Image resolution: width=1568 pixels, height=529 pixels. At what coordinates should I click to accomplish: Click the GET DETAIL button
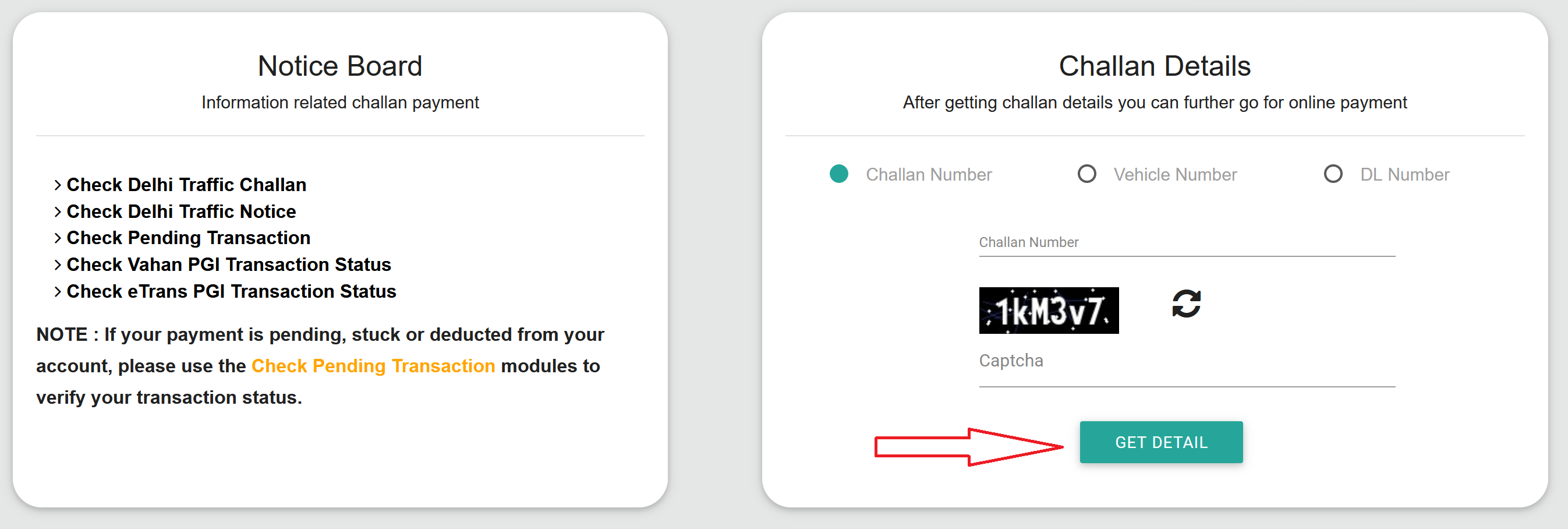(x=1161, y=442)
